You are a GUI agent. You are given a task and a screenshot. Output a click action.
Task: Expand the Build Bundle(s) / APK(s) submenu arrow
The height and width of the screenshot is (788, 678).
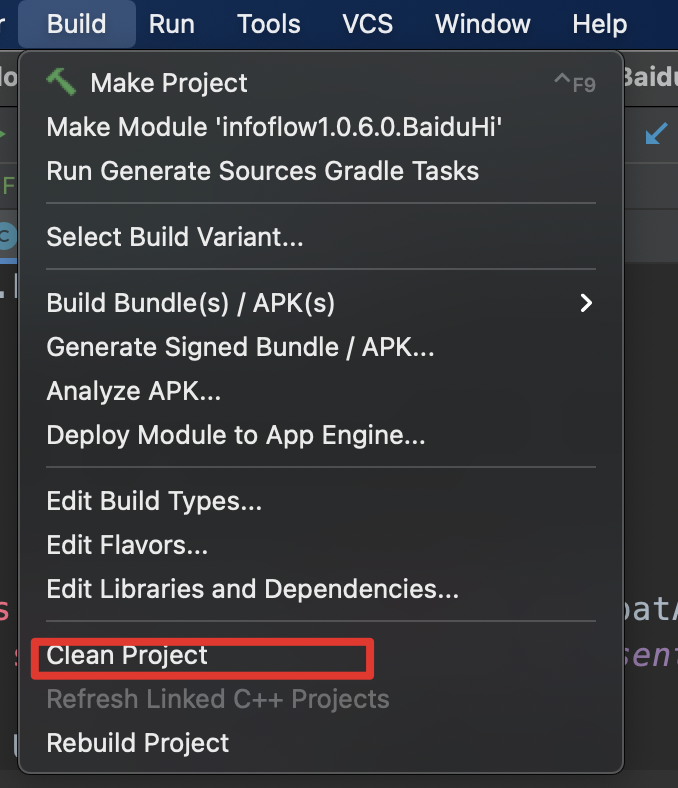[587, 302]
